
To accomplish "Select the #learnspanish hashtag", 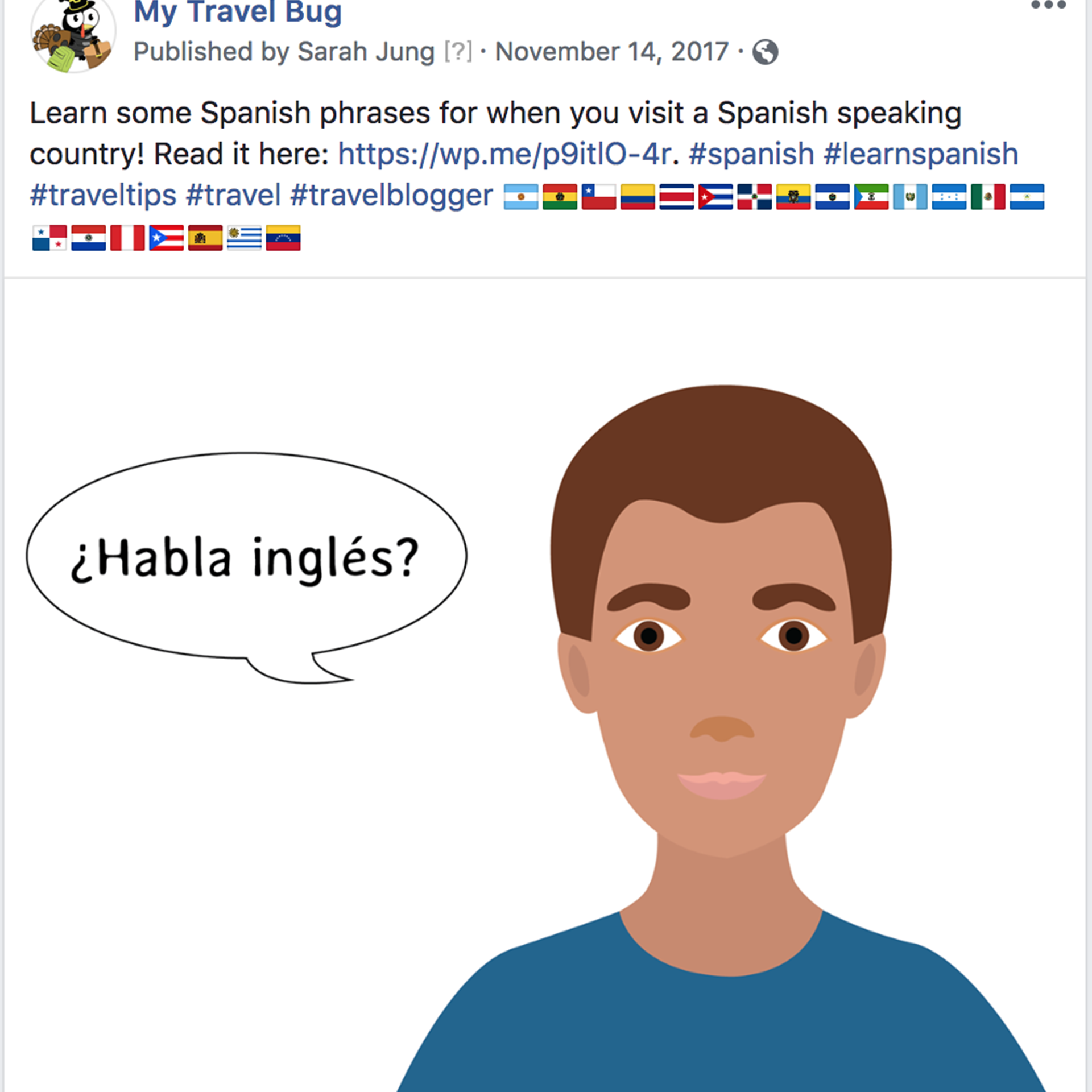I will point(921,154).
